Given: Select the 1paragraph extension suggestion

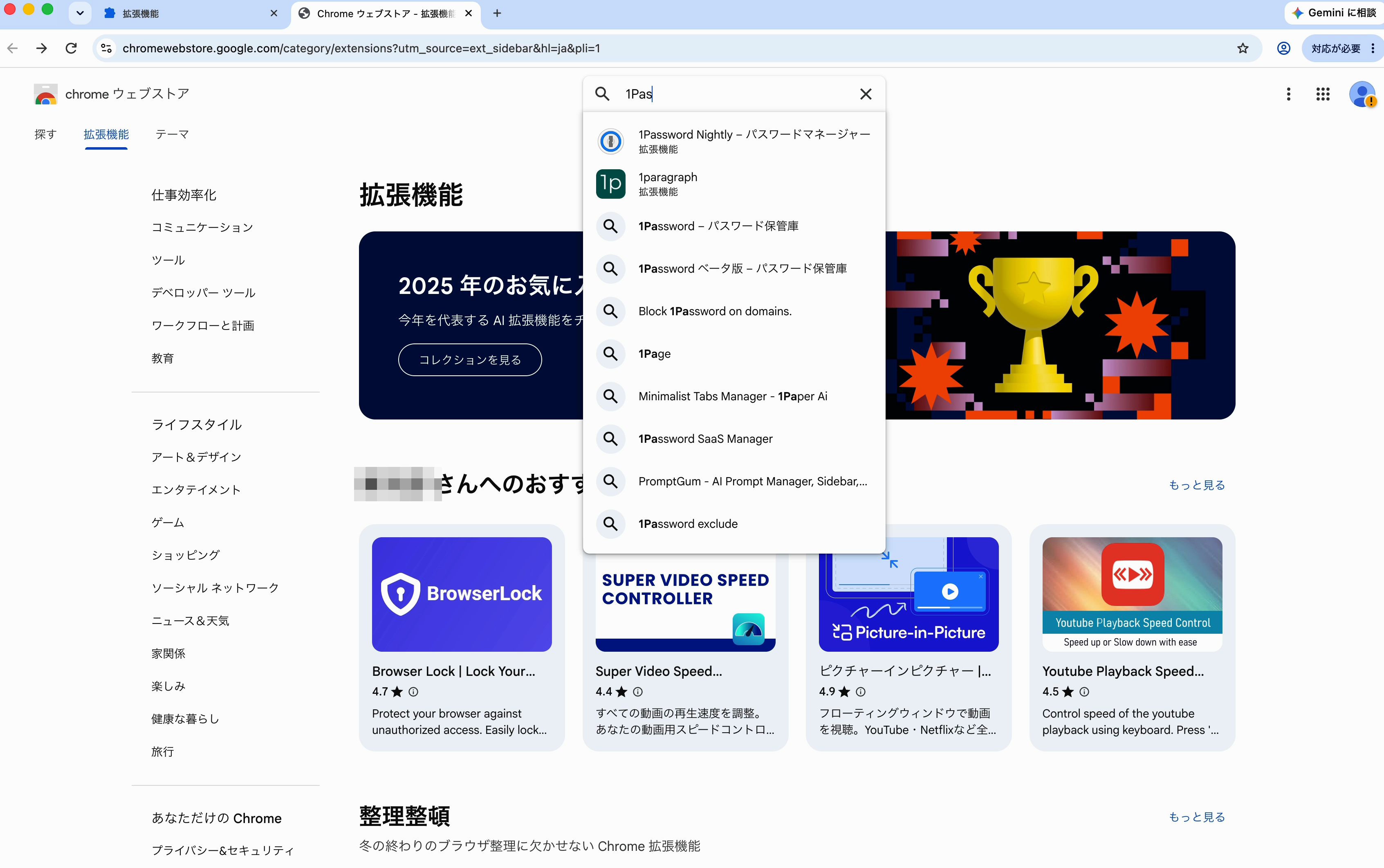Looking at the screenshot, I should pos(734,184).
